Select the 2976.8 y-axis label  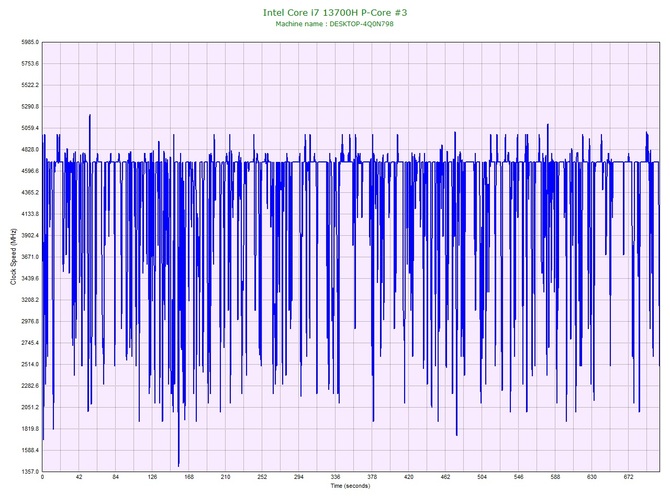coord(30,321)
